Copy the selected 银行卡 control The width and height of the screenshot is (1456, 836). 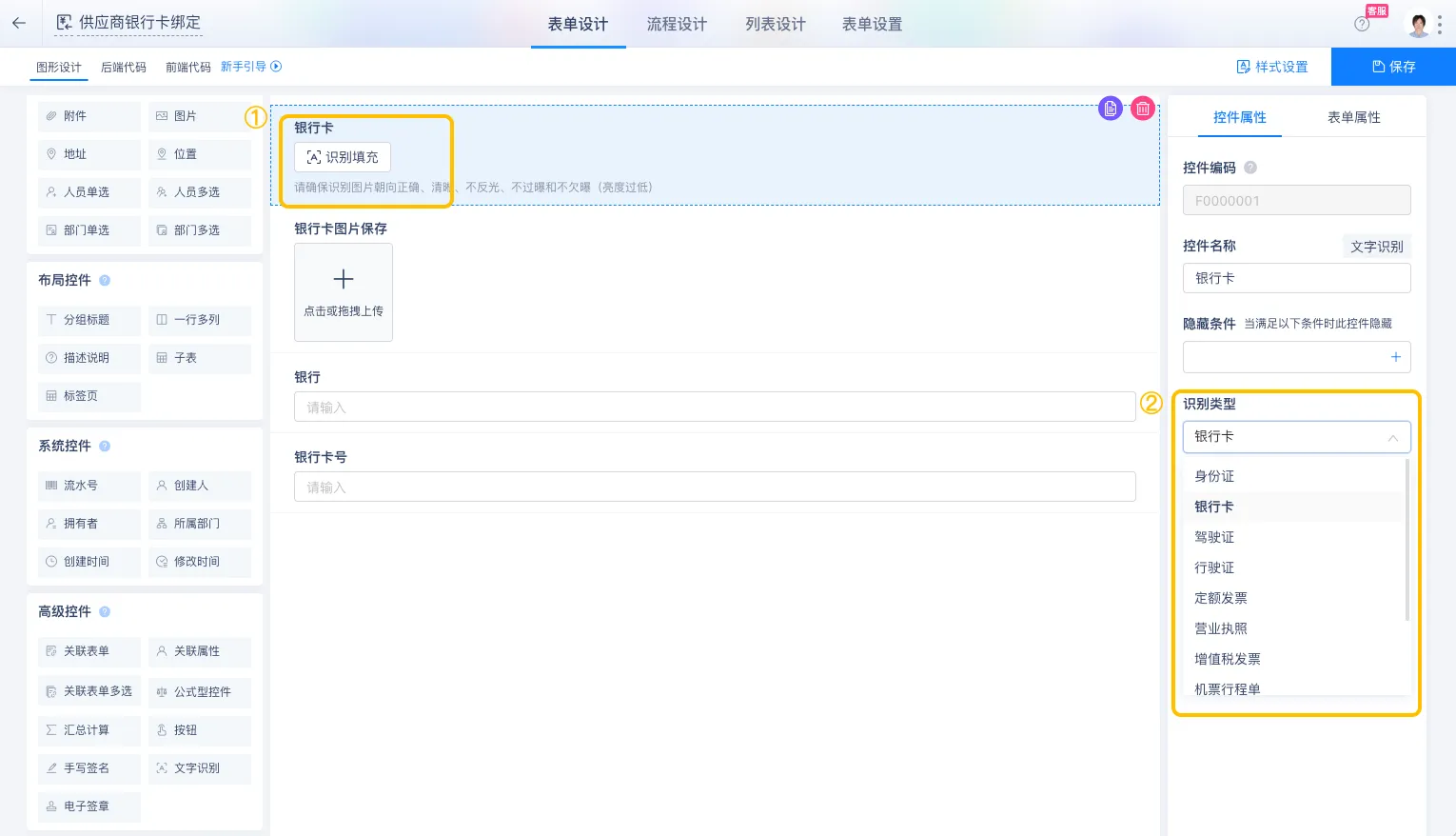tap(1111, 109)
